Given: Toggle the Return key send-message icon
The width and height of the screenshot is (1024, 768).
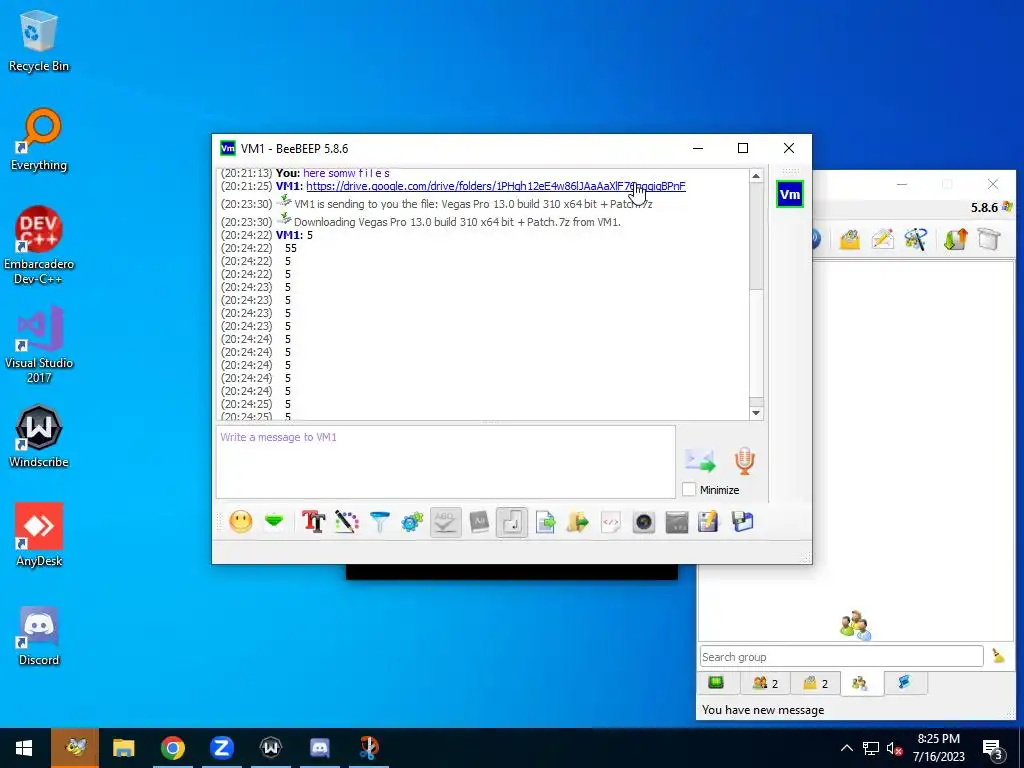Looking at the screenshot, I should (512, 522).
